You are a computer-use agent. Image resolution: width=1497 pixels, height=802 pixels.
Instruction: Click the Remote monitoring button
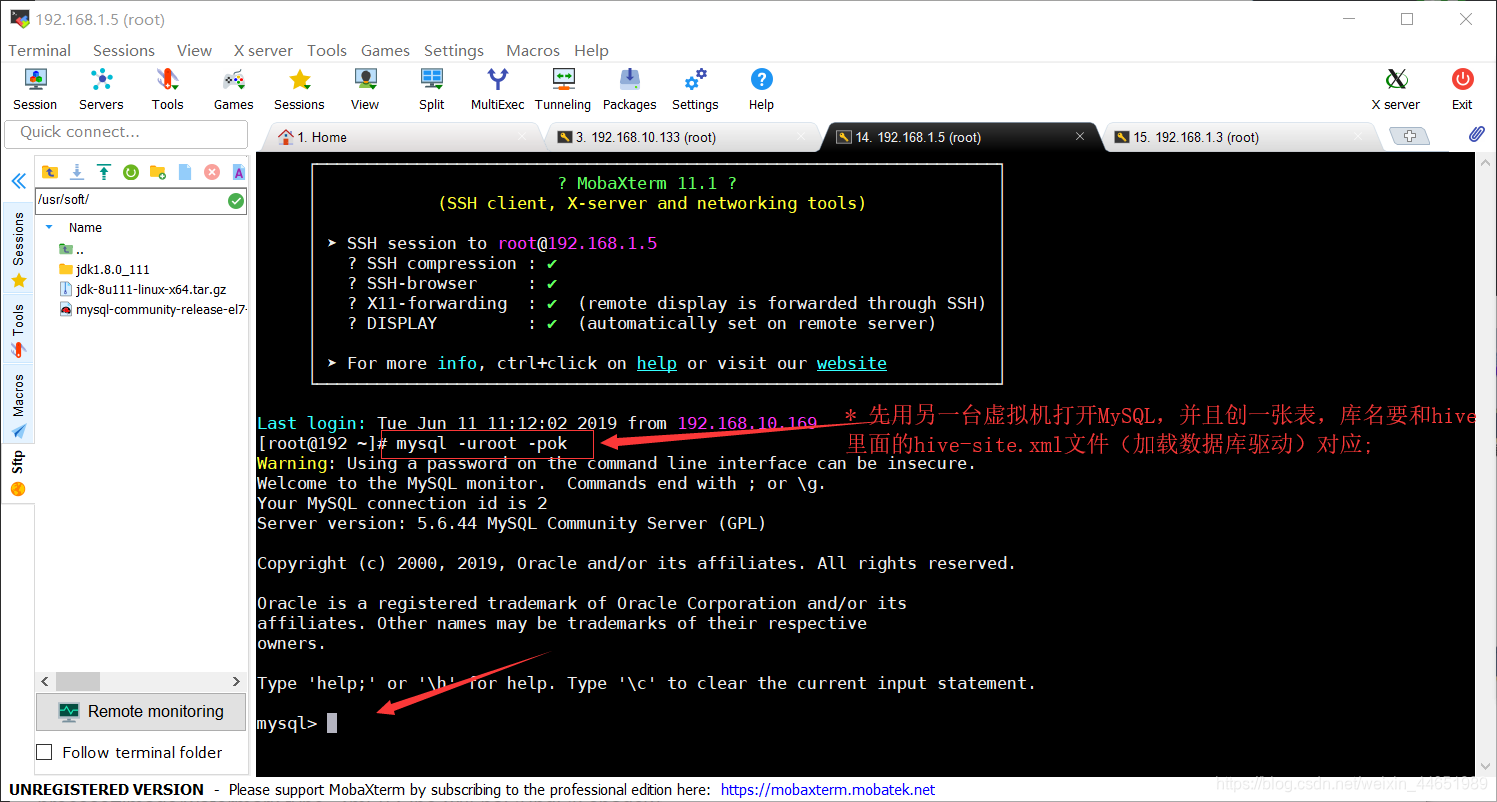(x=141, y=711)
